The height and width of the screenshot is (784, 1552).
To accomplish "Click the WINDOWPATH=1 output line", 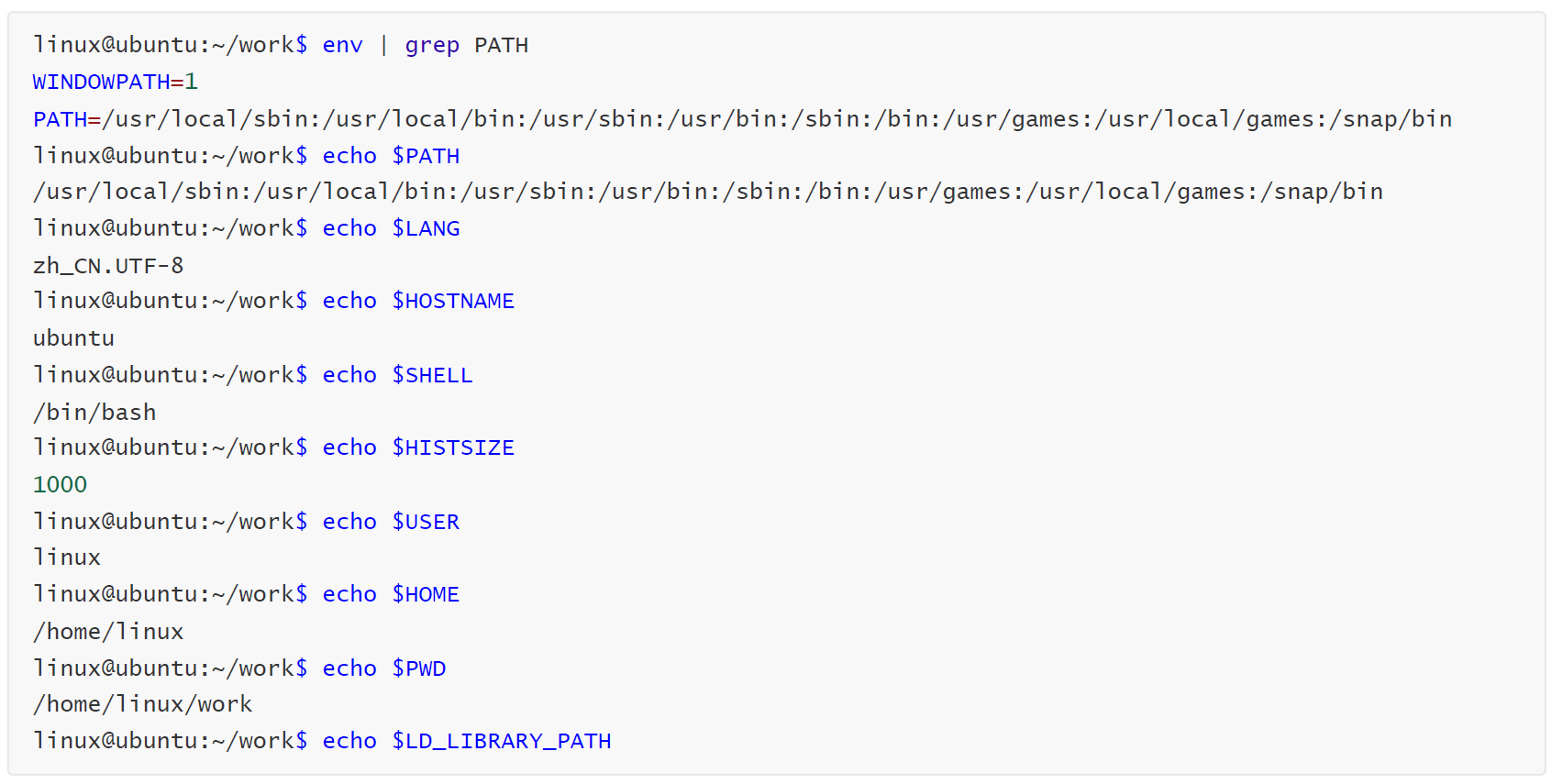I will pyautogui.click(x=116, y=82).
